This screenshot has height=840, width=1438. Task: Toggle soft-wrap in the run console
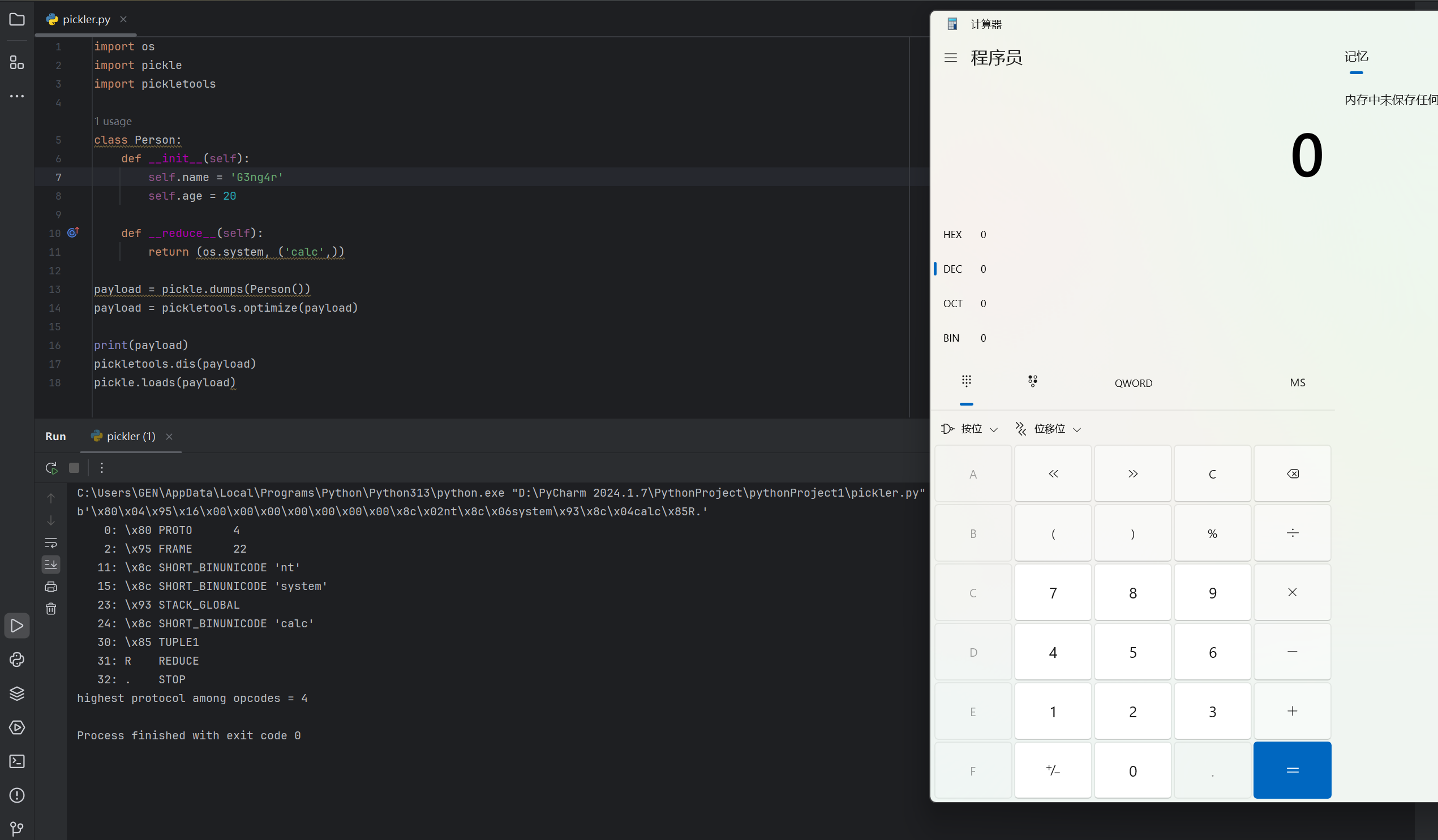tap(51, 543)
